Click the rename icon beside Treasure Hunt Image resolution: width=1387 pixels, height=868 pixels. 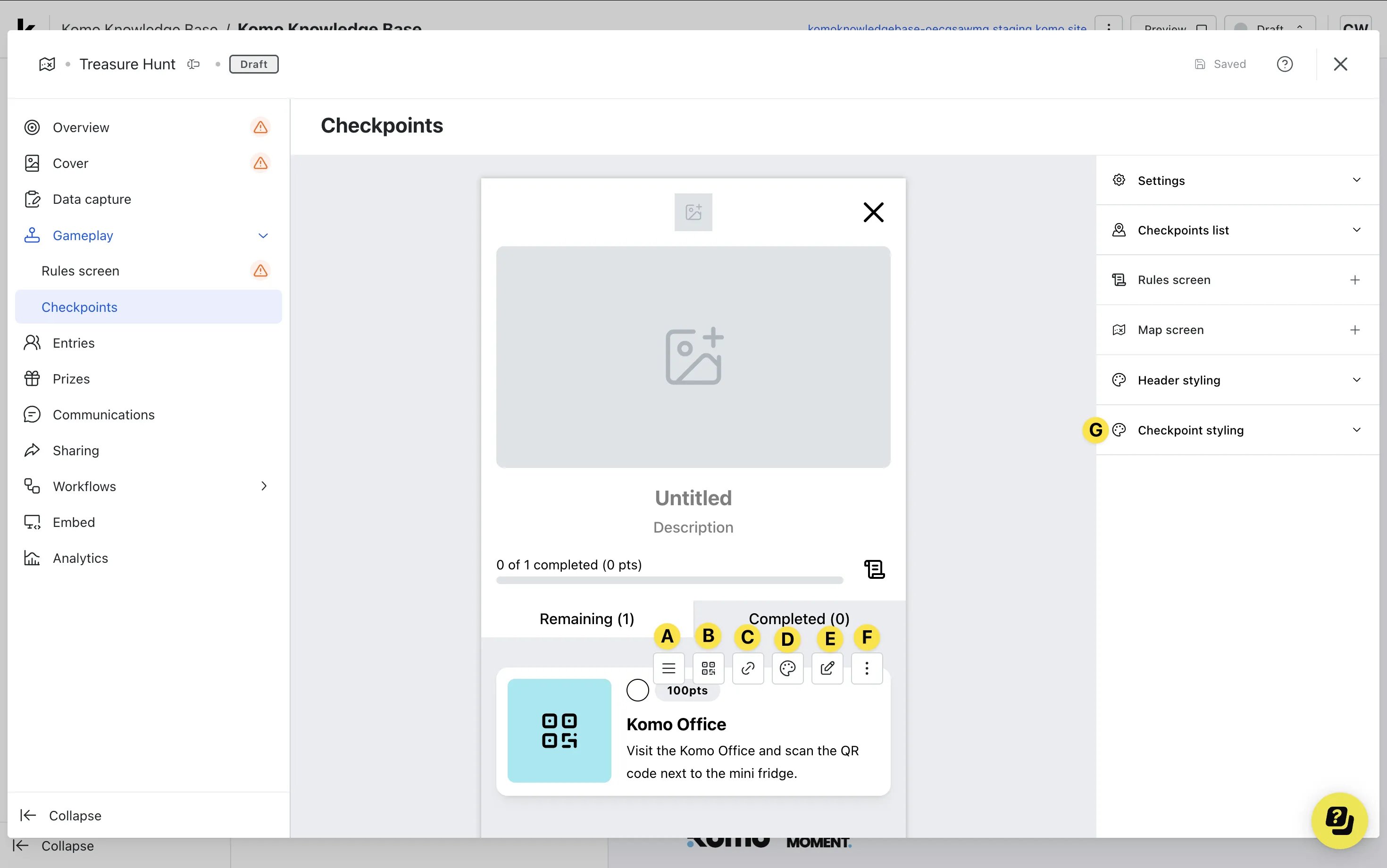(193, 64)
